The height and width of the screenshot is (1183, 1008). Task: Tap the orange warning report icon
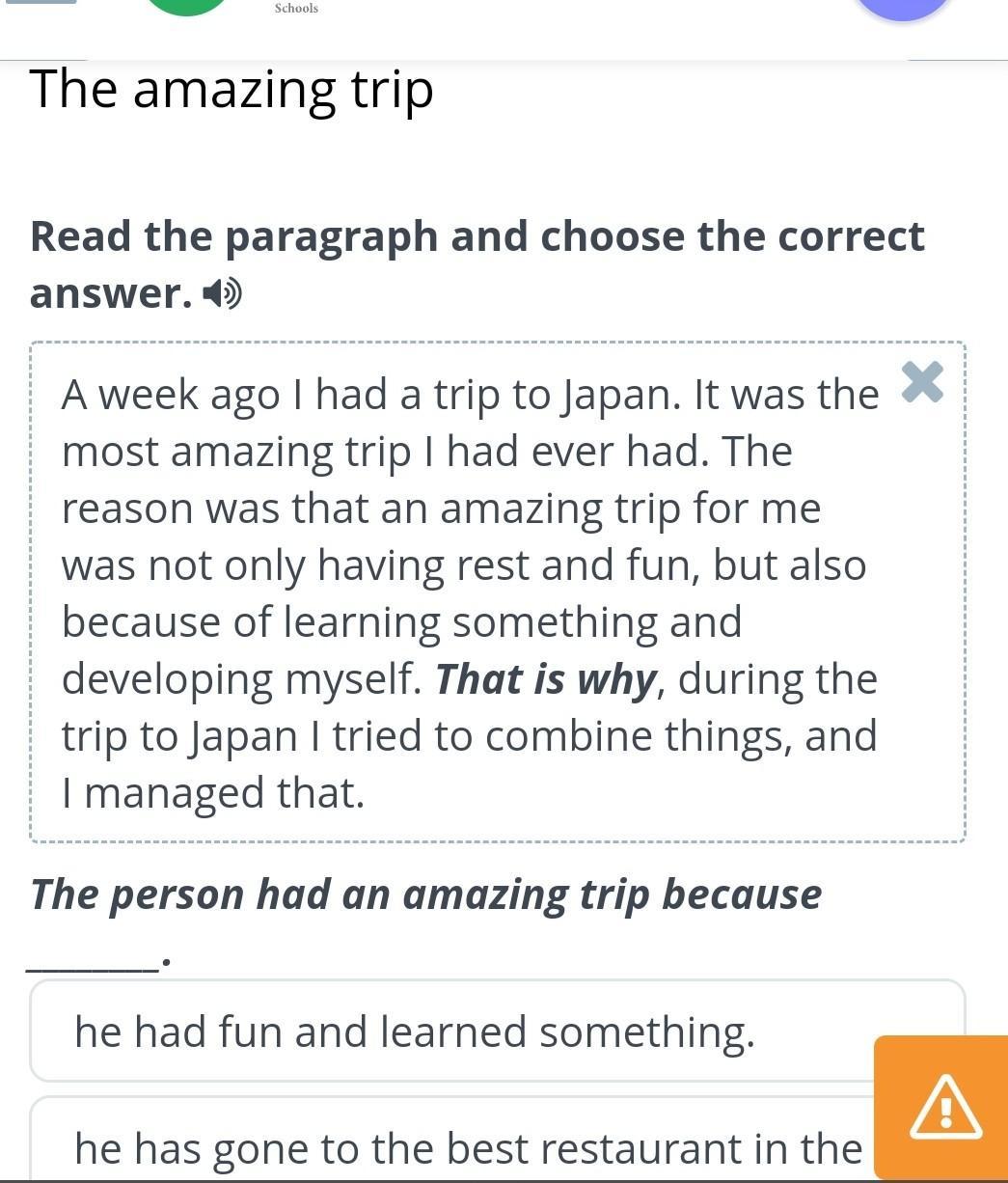click(x=945, y=1107)
